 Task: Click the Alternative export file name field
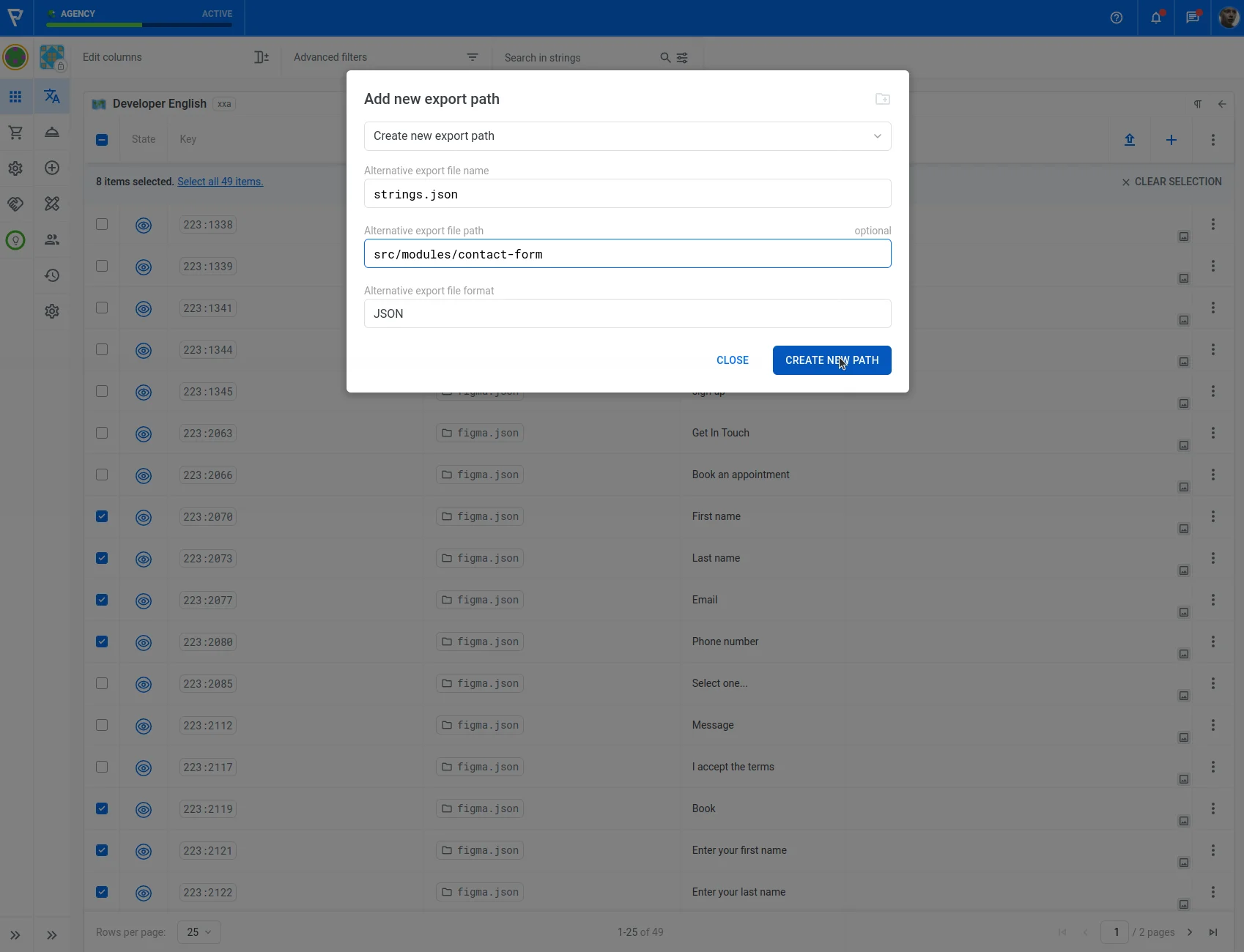coord(627,194)
